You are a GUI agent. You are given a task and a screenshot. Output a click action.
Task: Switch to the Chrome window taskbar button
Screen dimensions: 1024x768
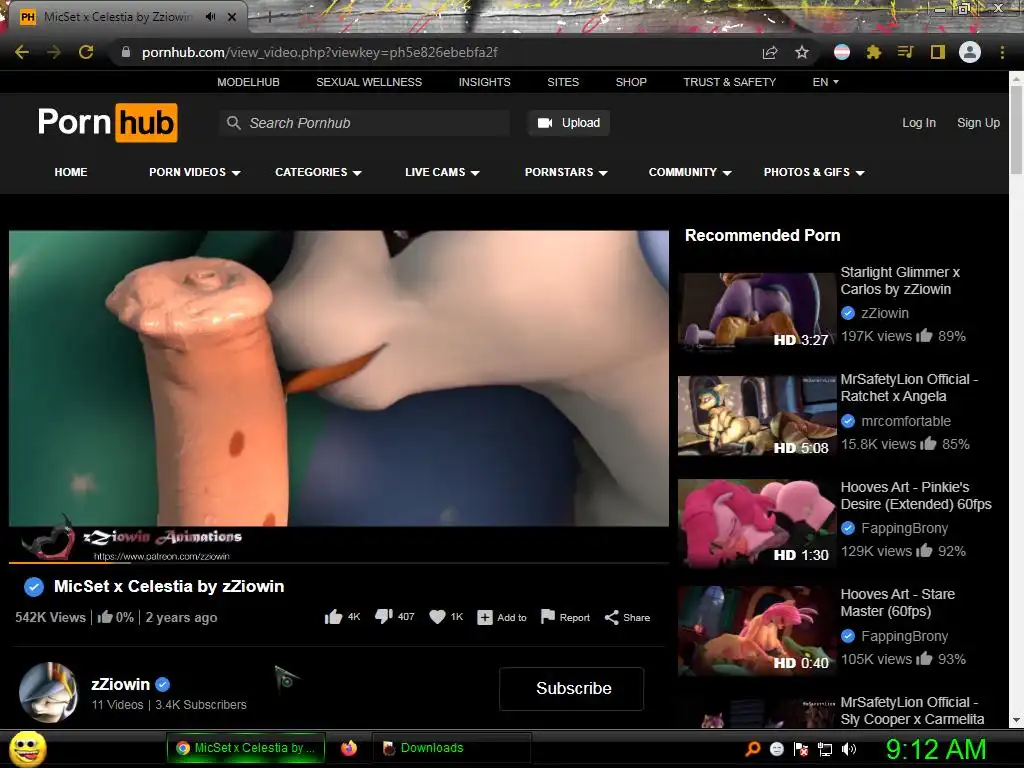pos(246,748)
